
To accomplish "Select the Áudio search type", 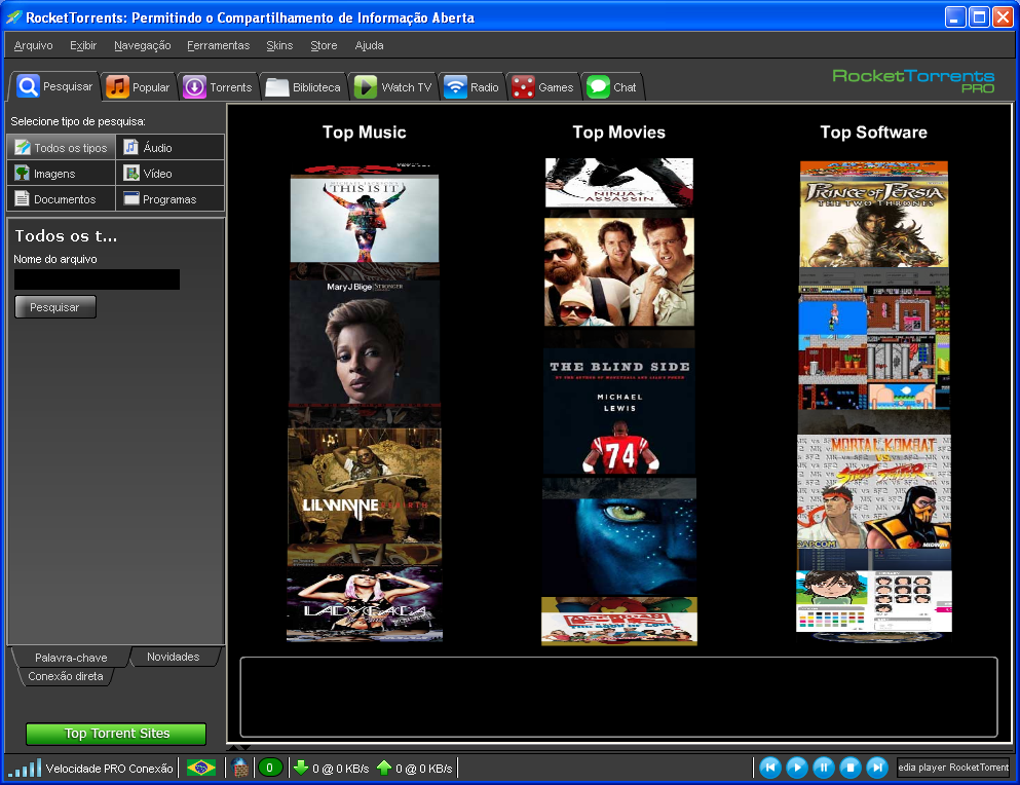I will pyautogui.click(x=170, y=148).
